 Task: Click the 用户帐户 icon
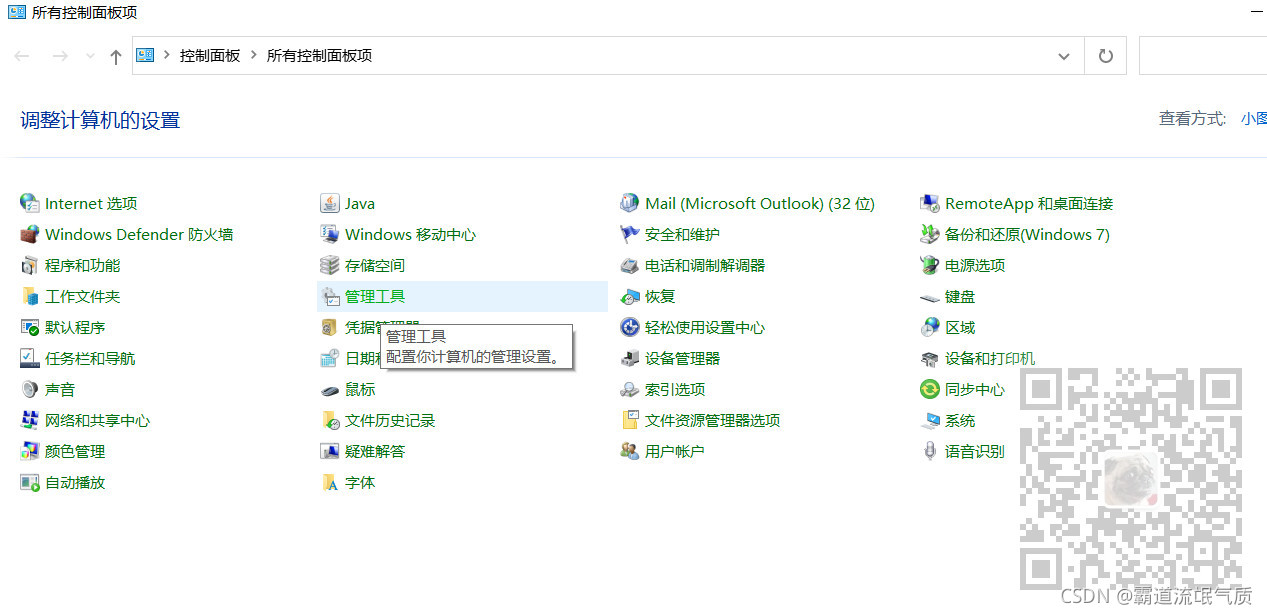pyautogui.click(x=629, y=451)
